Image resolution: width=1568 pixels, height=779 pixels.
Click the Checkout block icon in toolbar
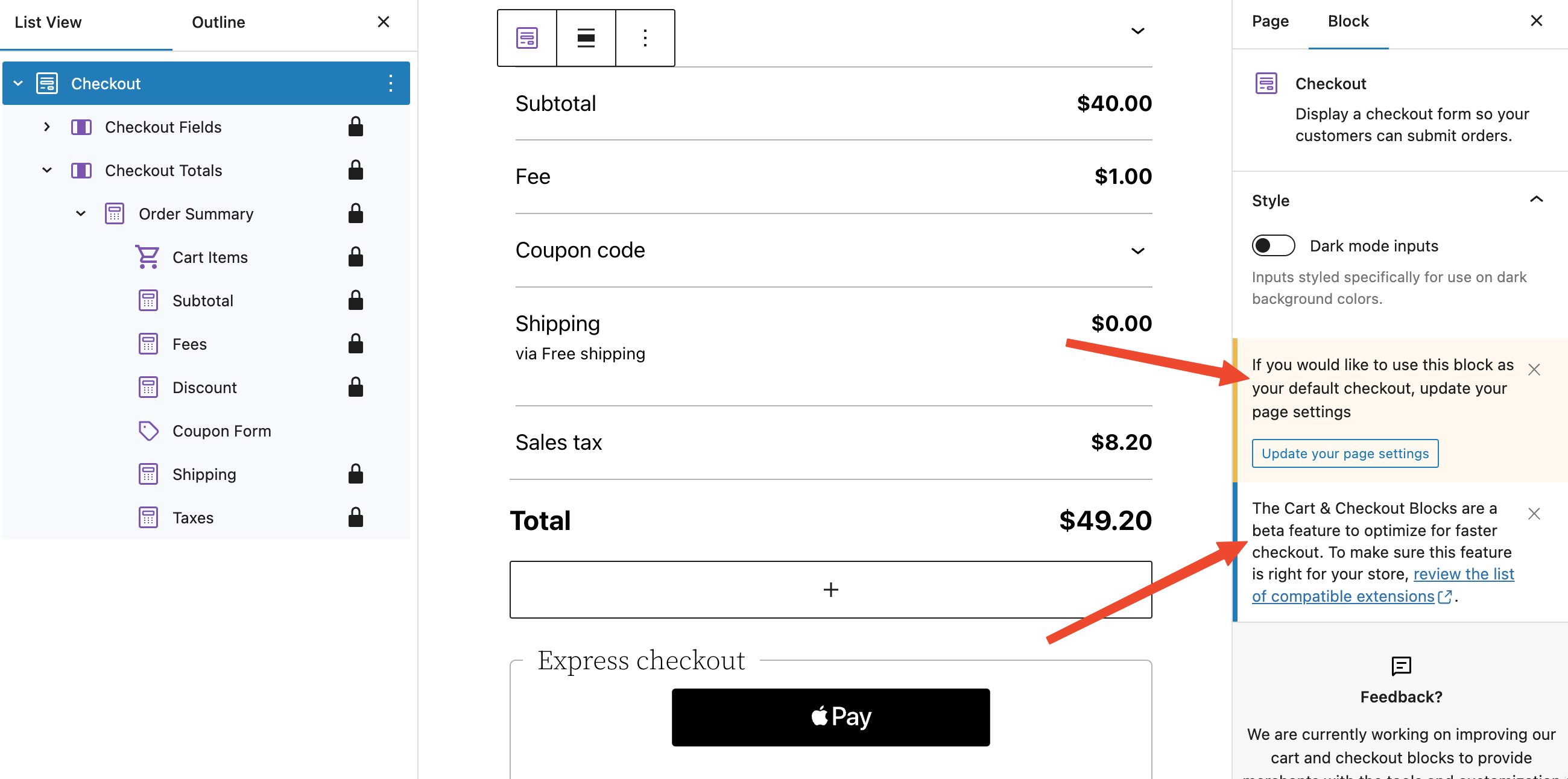click(x=526, y=38)
